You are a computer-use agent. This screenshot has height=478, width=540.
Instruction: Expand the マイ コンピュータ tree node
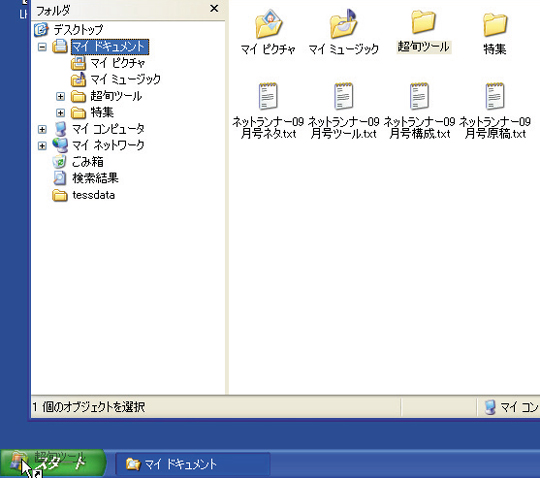[42, 129]
